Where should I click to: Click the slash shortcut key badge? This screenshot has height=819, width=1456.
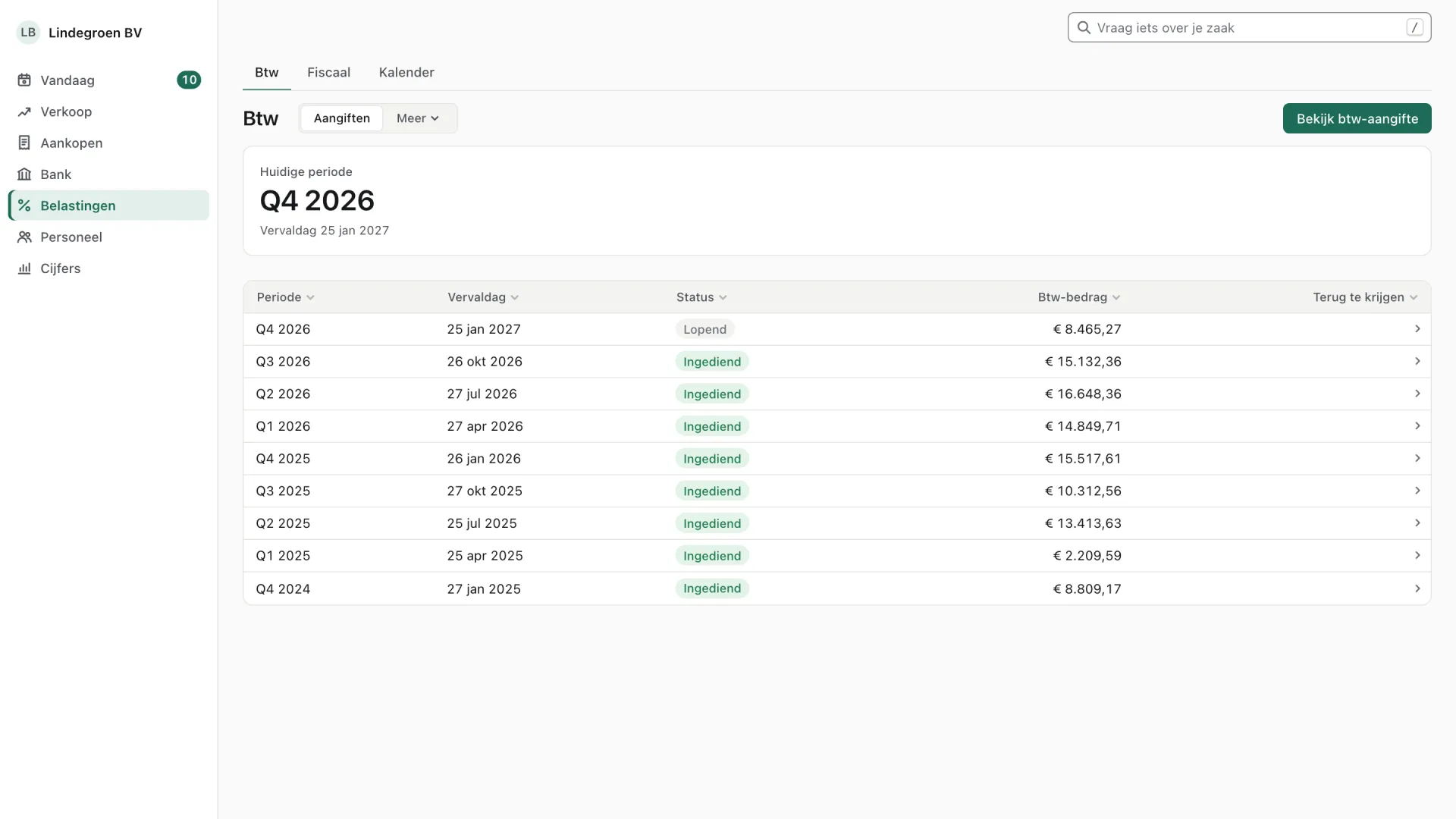tap(1414, 27)
